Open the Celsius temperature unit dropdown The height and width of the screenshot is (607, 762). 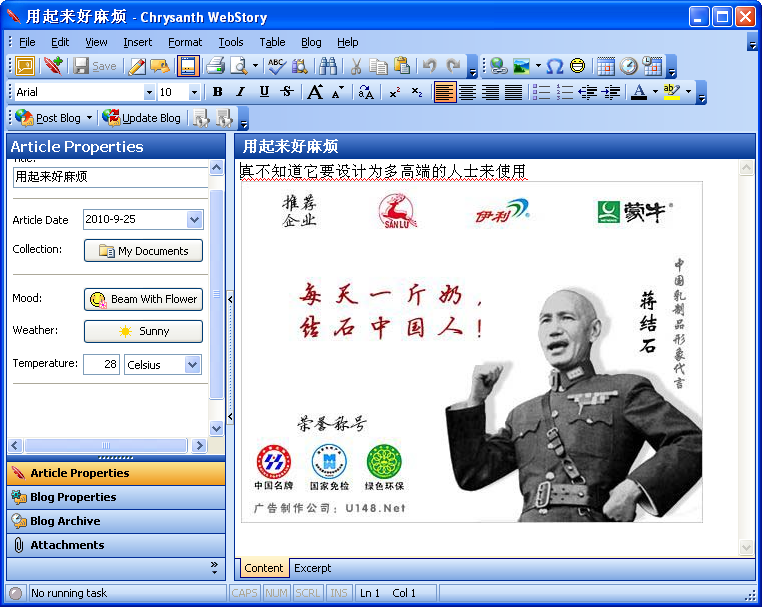[x=193, y=365]
